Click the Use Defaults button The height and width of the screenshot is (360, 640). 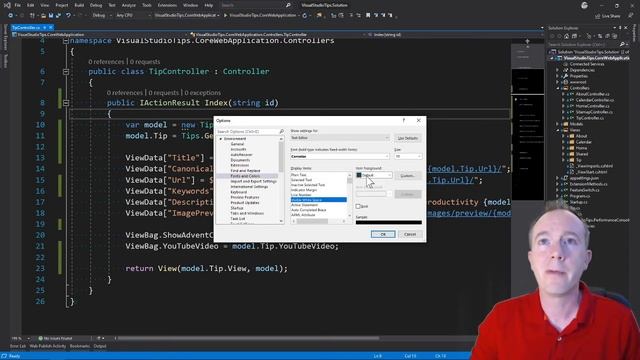[x=408, y=138]
